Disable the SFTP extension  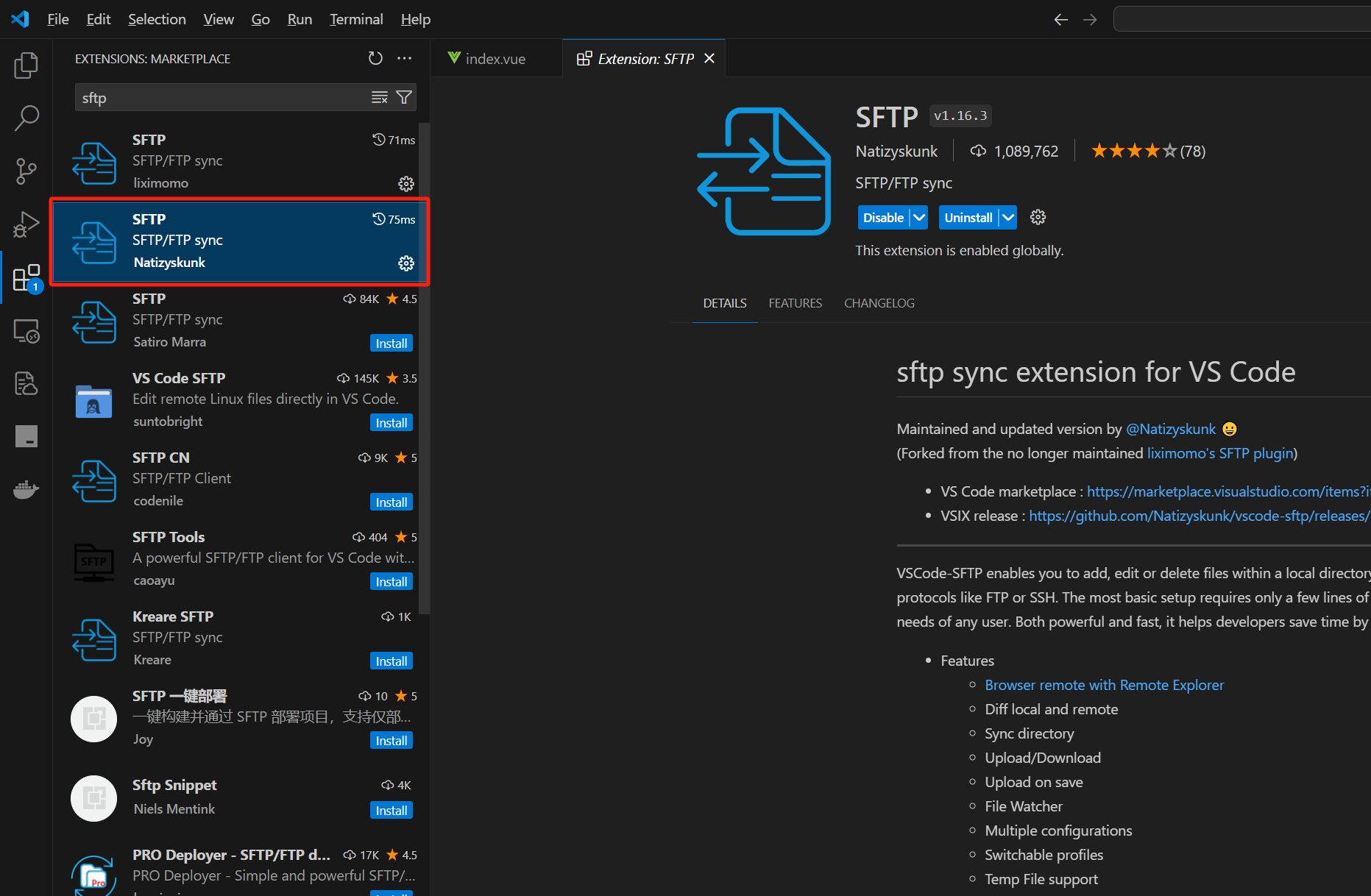883,217
